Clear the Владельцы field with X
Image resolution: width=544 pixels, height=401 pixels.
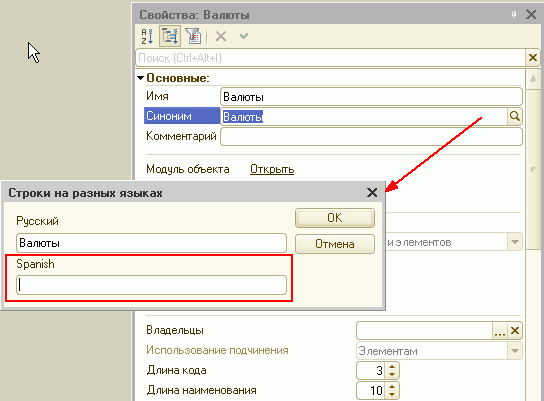[515, 331]
